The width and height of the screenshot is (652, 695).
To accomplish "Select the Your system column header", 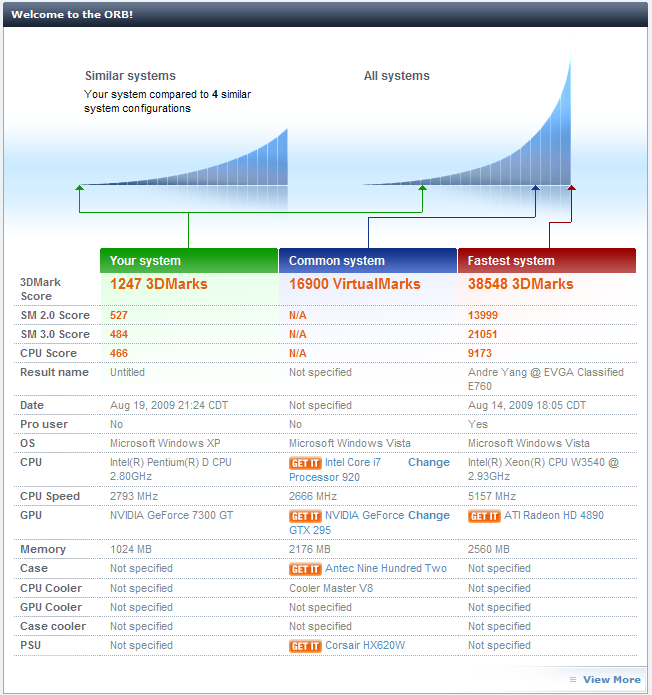I will 189,261.
